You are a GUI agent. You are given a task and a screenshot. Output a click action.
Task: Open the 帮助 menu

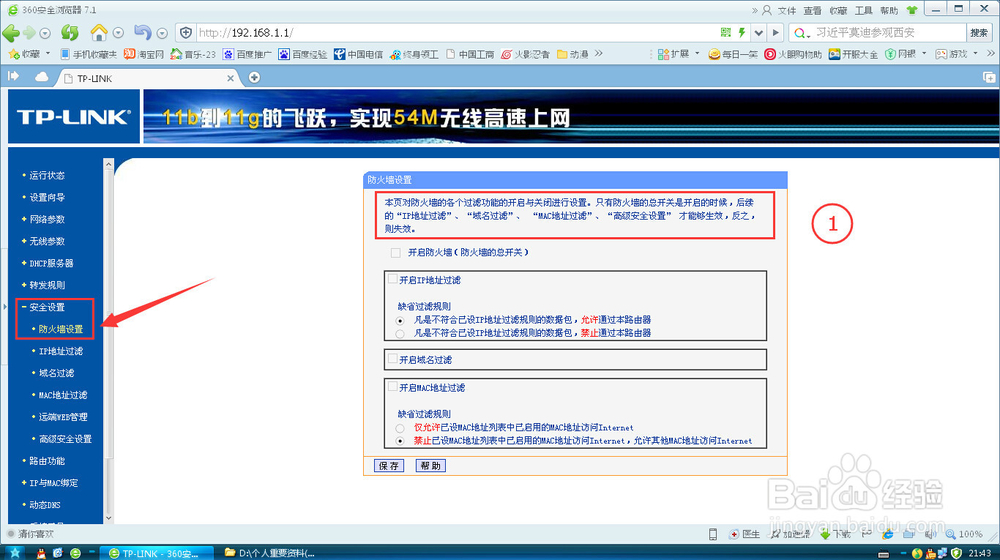(888, 10)
